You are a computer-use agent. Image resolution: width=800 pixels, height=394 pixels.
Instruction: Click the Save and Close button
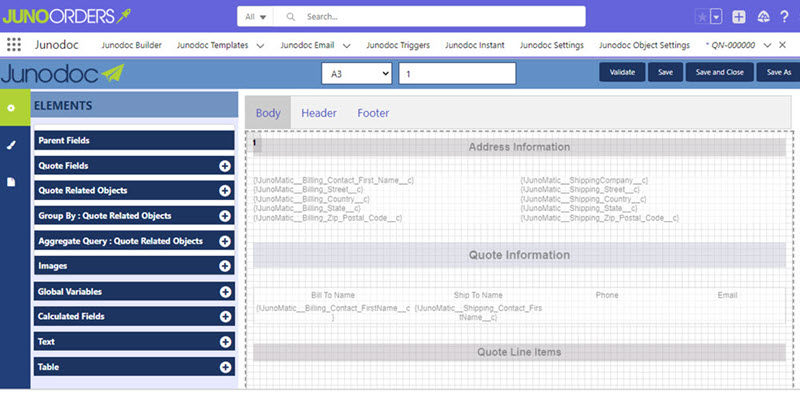[x=719, y=72]
